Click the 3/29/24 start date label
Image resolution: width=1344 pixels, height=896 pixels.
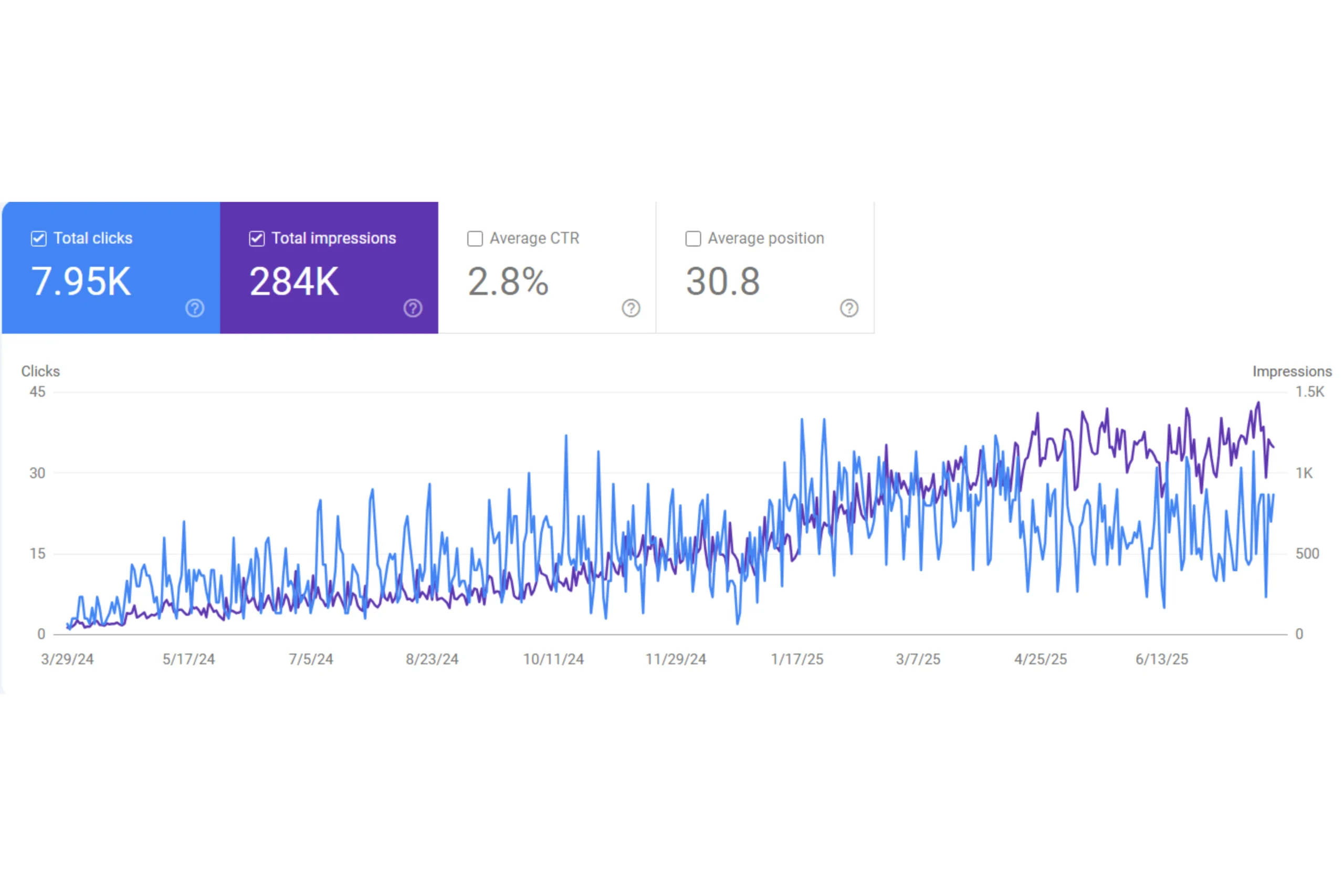coord(67,659)
